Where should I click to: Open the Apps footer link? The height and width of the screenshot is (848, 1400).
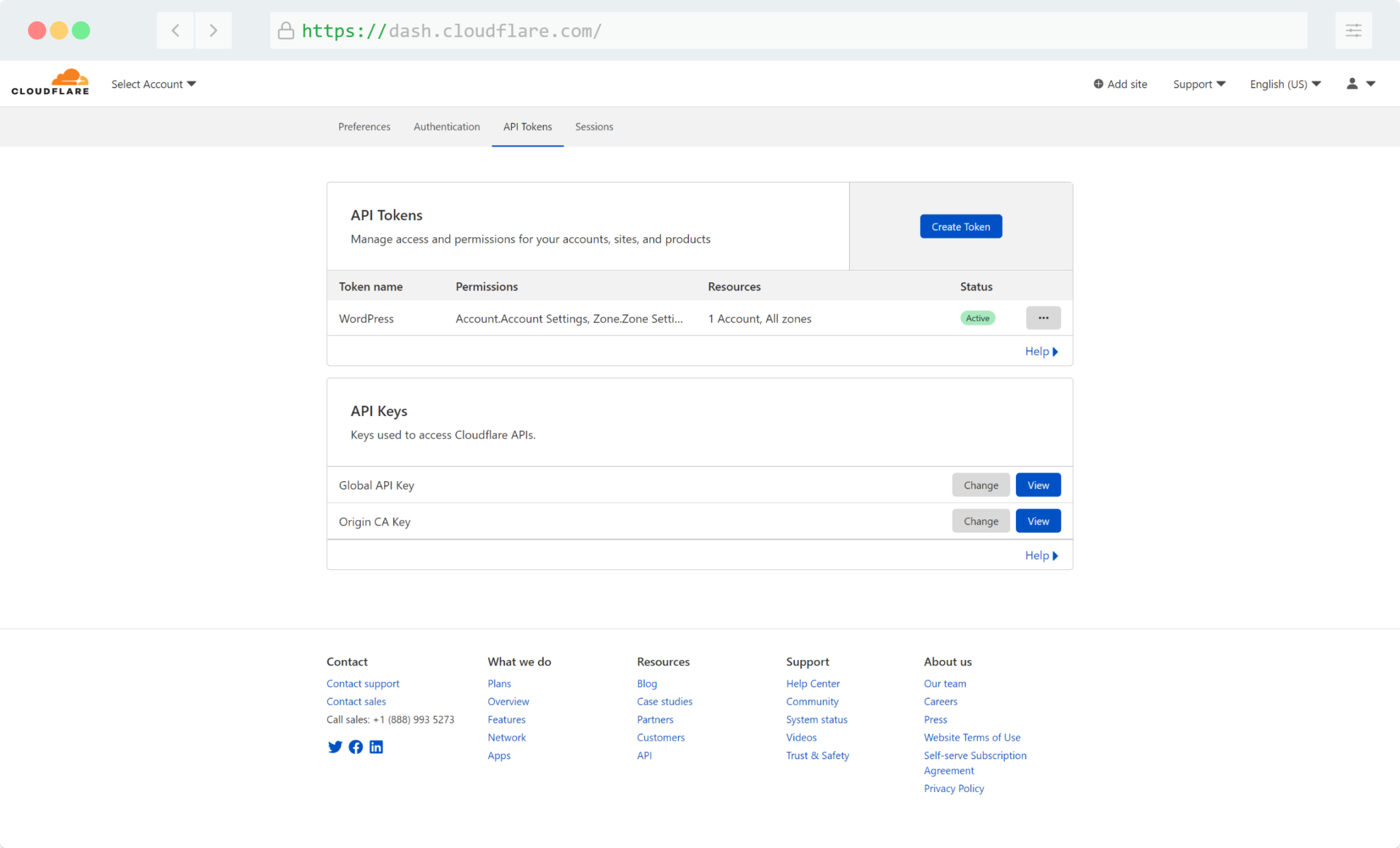pyautogui.click(x=499, y=755)
